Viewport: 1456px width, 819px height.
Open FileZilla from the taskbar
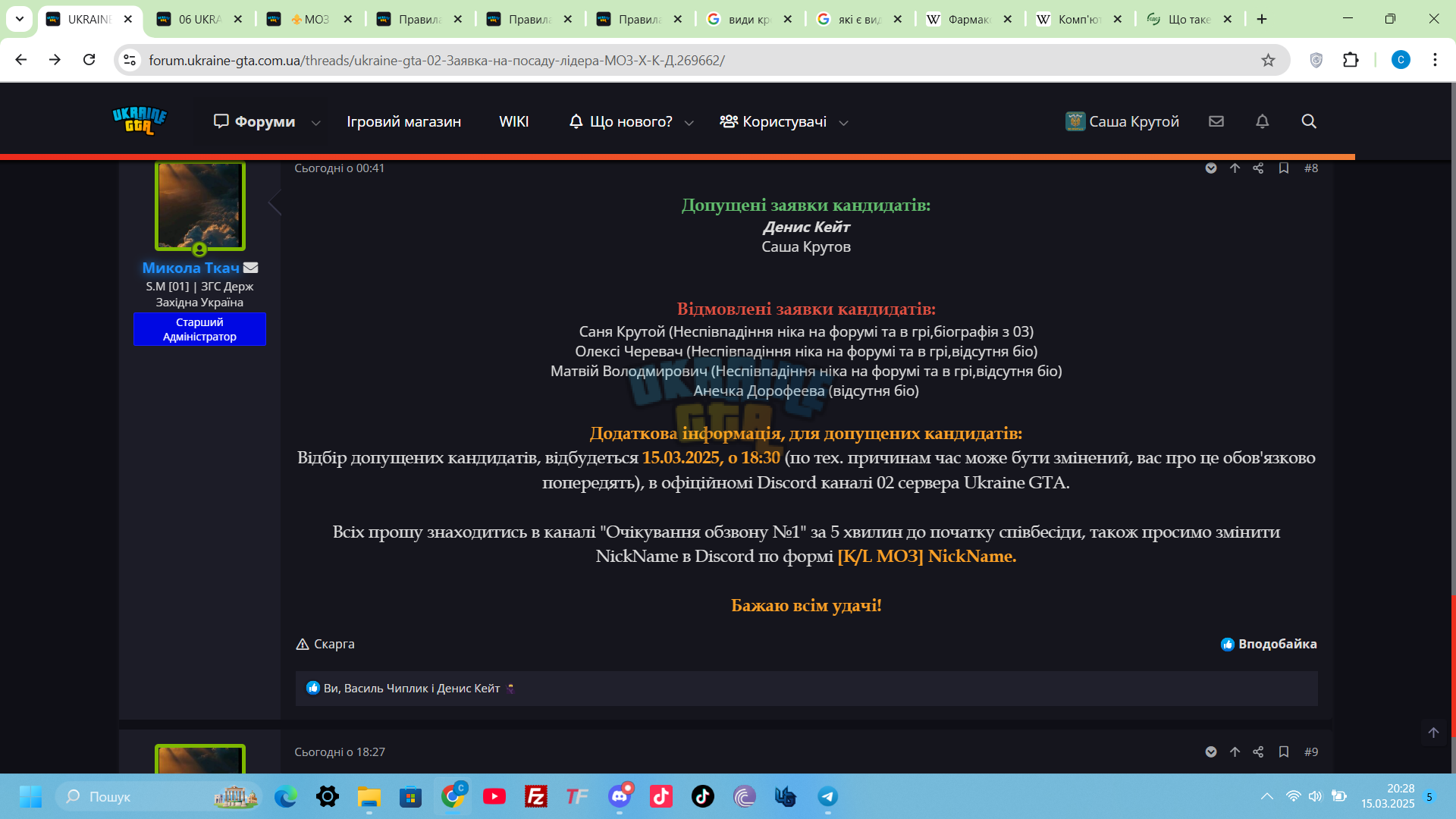point(536,796)
